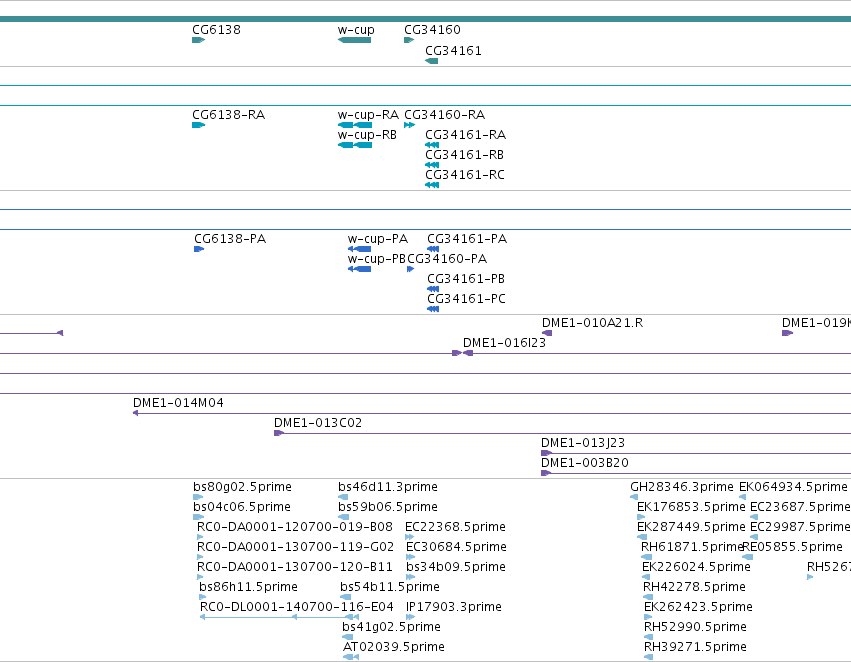Select EST EK262423.5prime
The image size is (851, 662).
pos(698,607)
